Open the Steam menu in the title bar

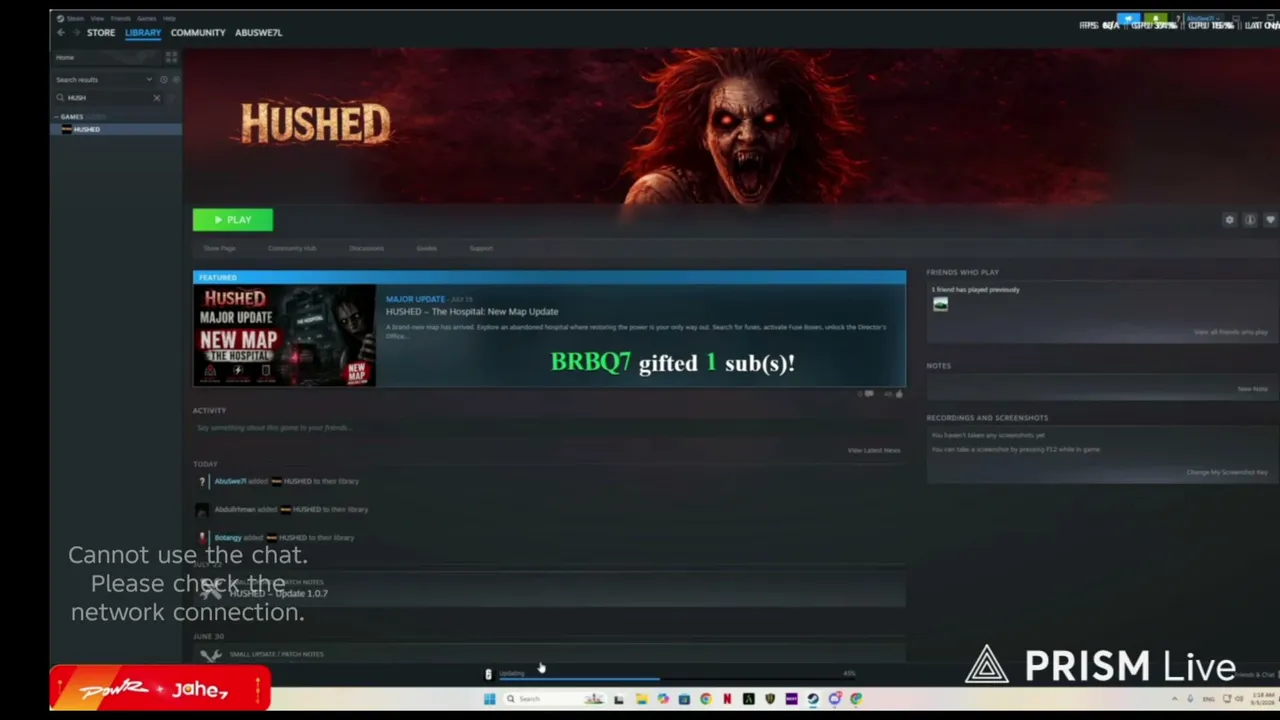tap(75, 18)
